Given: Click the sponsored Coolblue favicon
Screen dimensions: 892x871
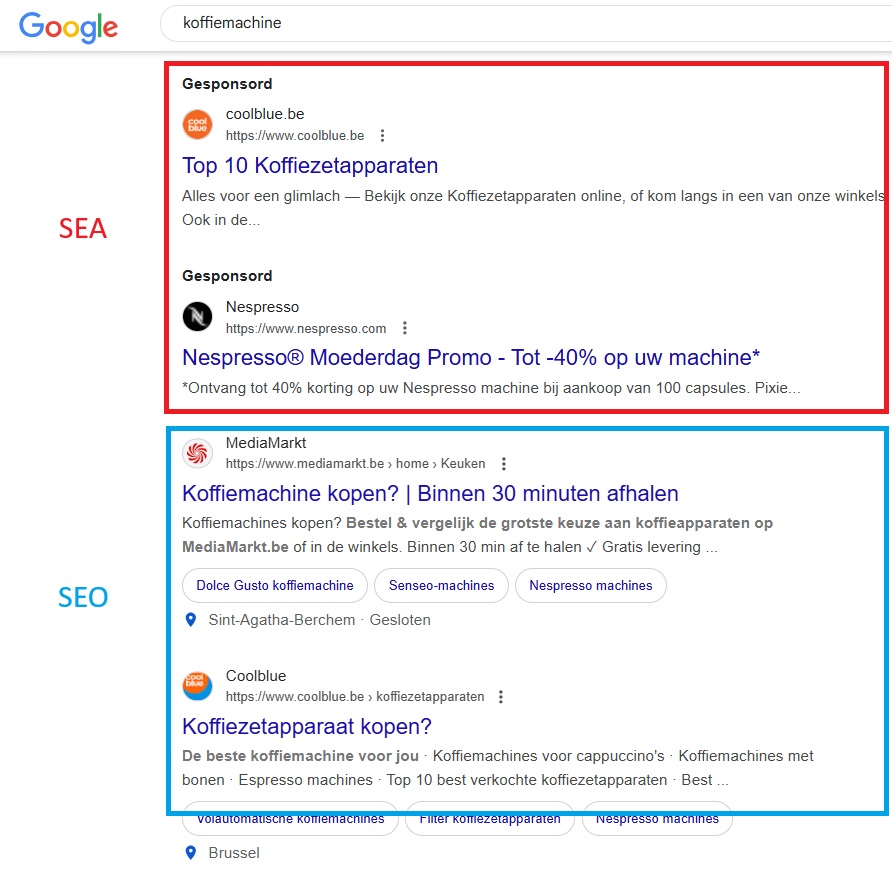Looking at the screenshot, I should coord(198,125).
